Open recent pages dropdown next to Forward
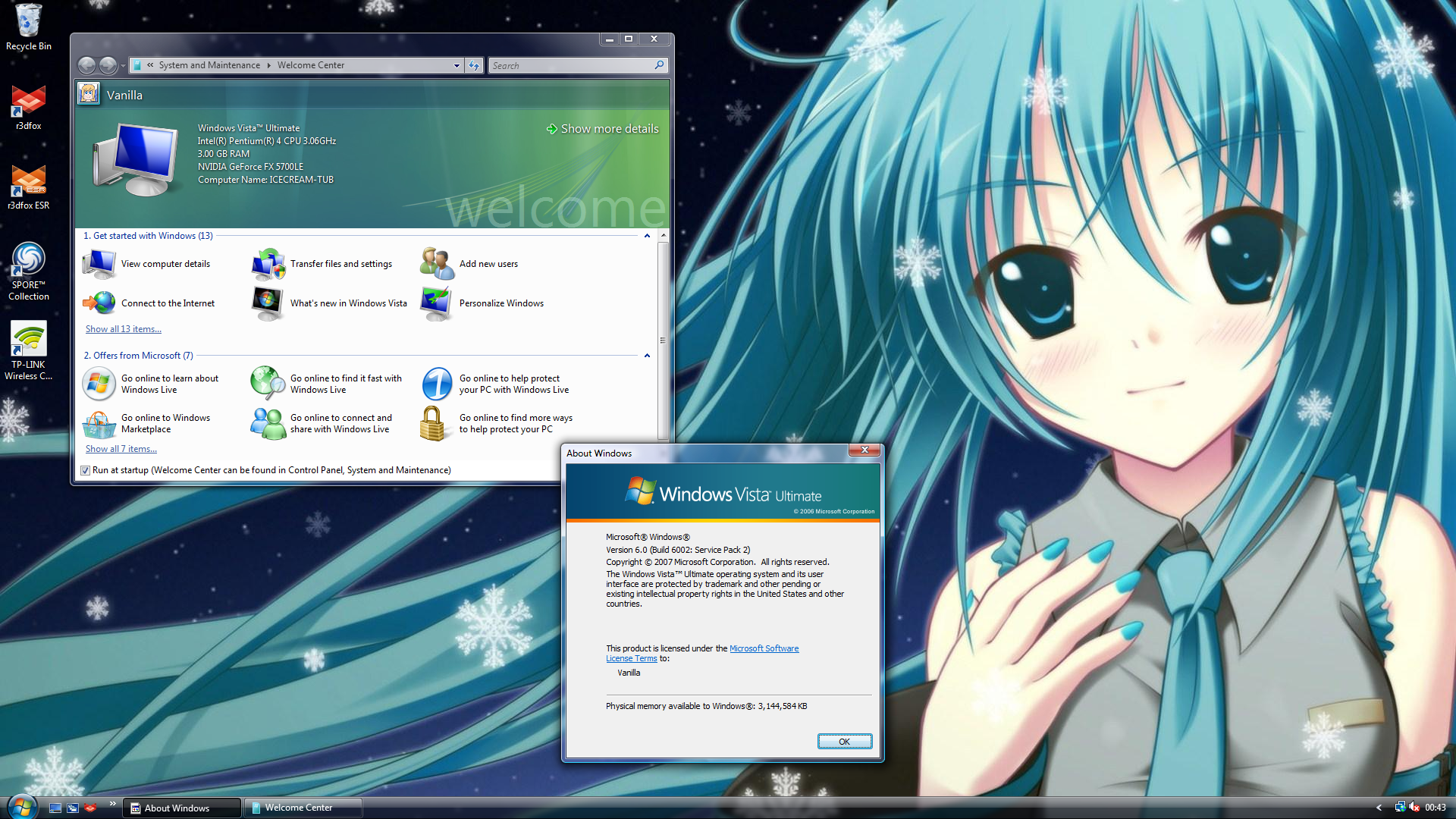Screen dimensions: 1456x819 (123, 66)
